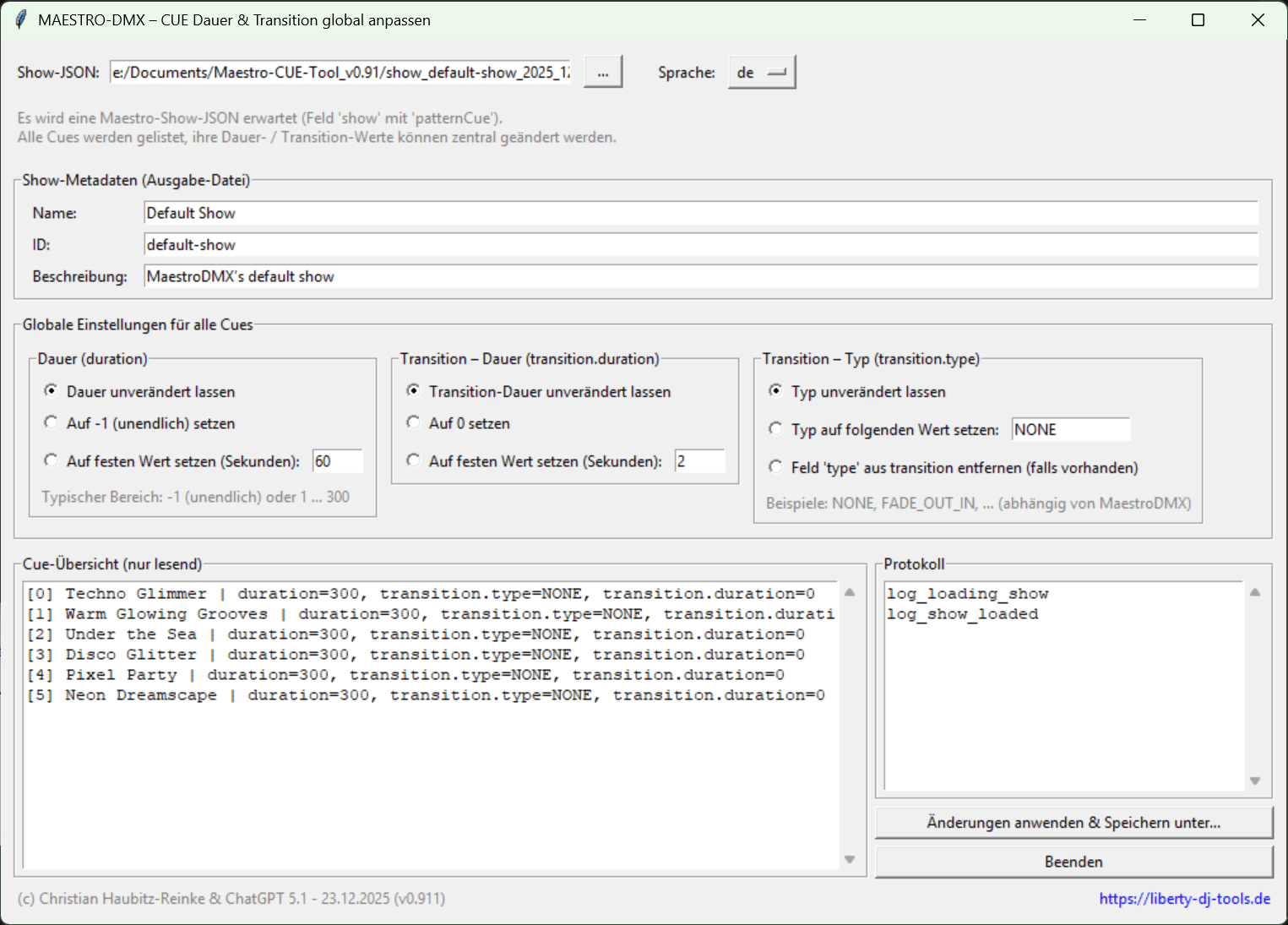Click Protokoll log scrollbar up arrow
This screenshot has width=1288, height=925.
(x=1255, y=593)
